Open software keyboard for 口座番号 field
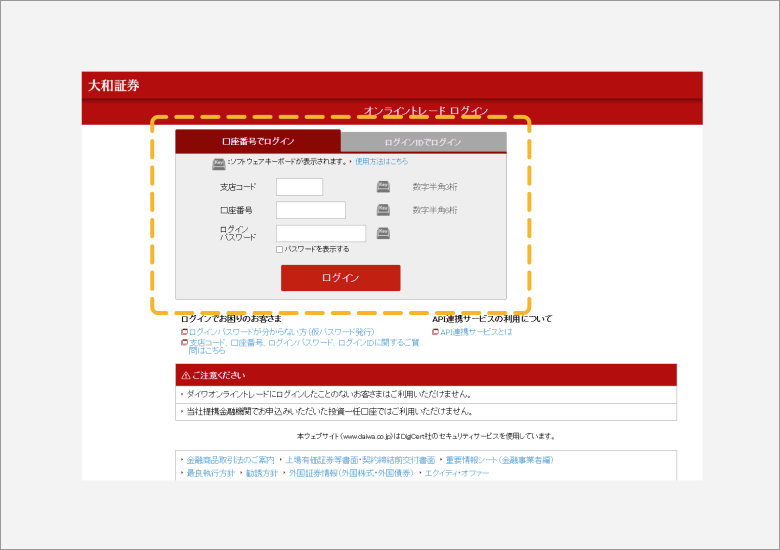Image resolution: width=780 pixels, height=550 pixels. [383, 210]
